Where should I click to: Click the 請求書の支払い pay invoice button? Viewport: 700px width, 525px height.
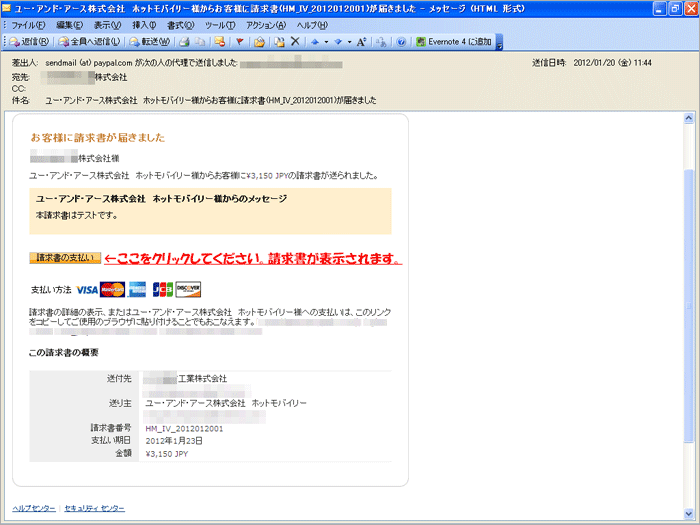coord(65,258)
